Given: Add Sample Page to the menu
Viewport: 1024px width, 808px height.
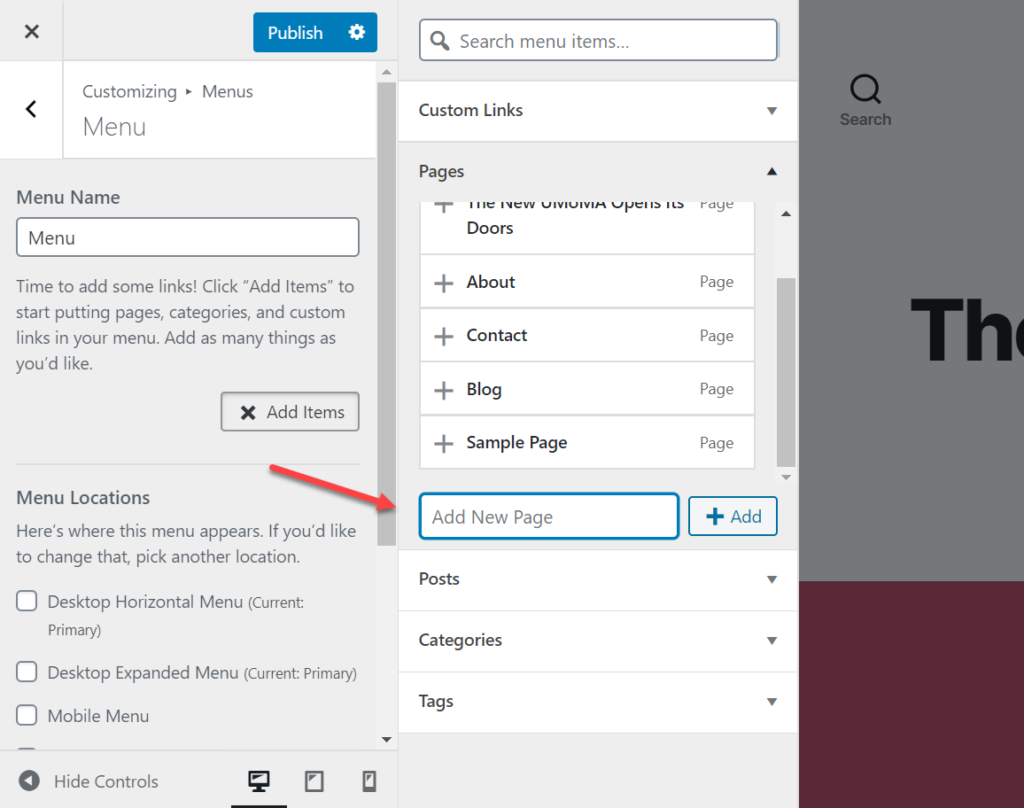Looking at the screenshot, I should (x=587, y=442).
